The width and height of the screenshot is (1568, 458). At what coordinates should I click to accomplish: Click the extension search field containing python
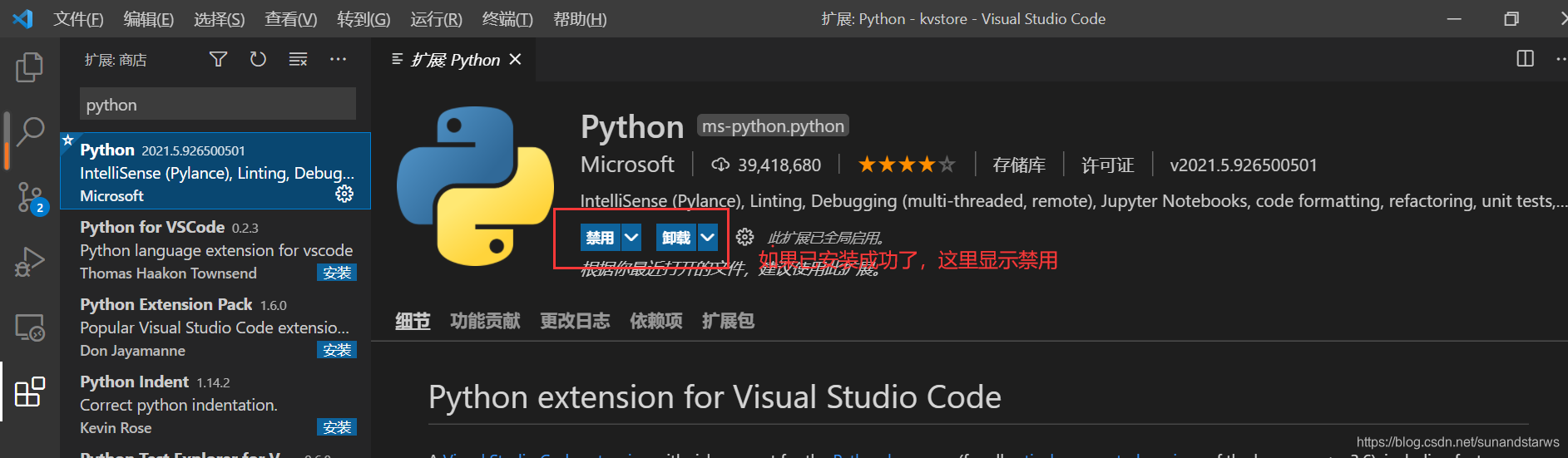pyautogui.click(x=218, y=104)
